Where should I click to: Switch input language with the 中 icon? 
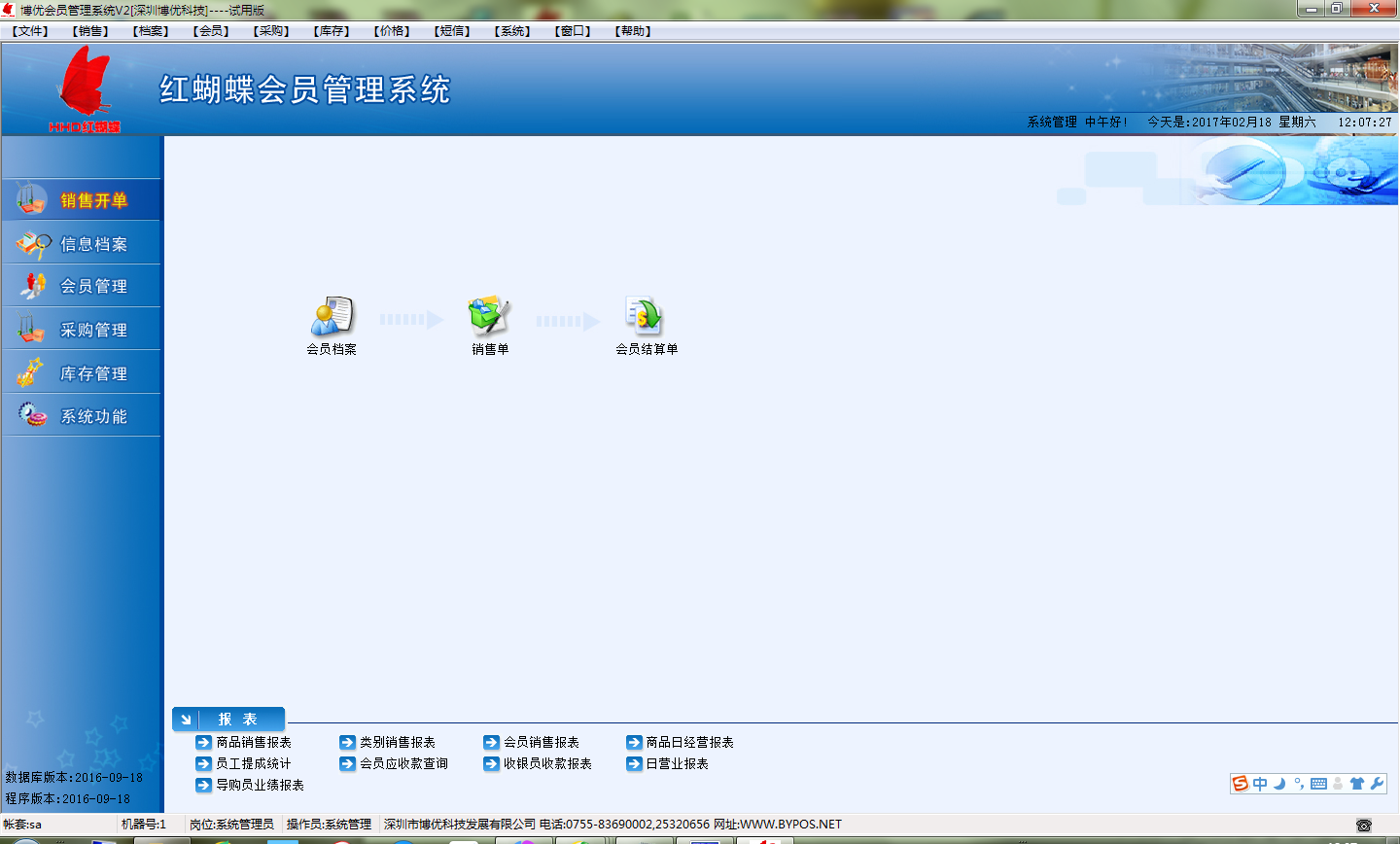click(1260, 784)
